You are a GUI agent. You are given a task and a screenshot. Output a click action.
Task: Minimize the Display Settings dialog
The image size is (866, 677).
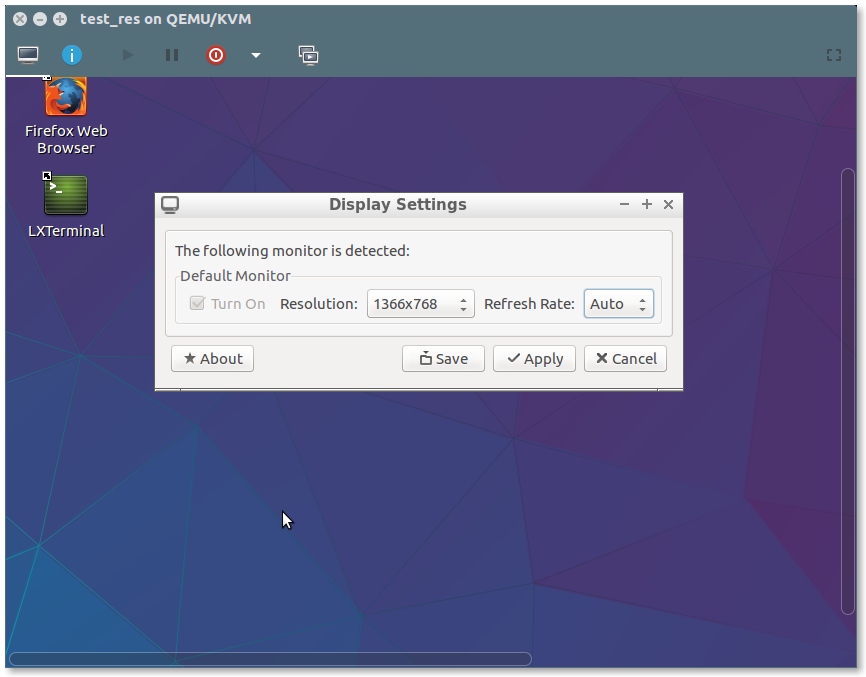point(625,204)
